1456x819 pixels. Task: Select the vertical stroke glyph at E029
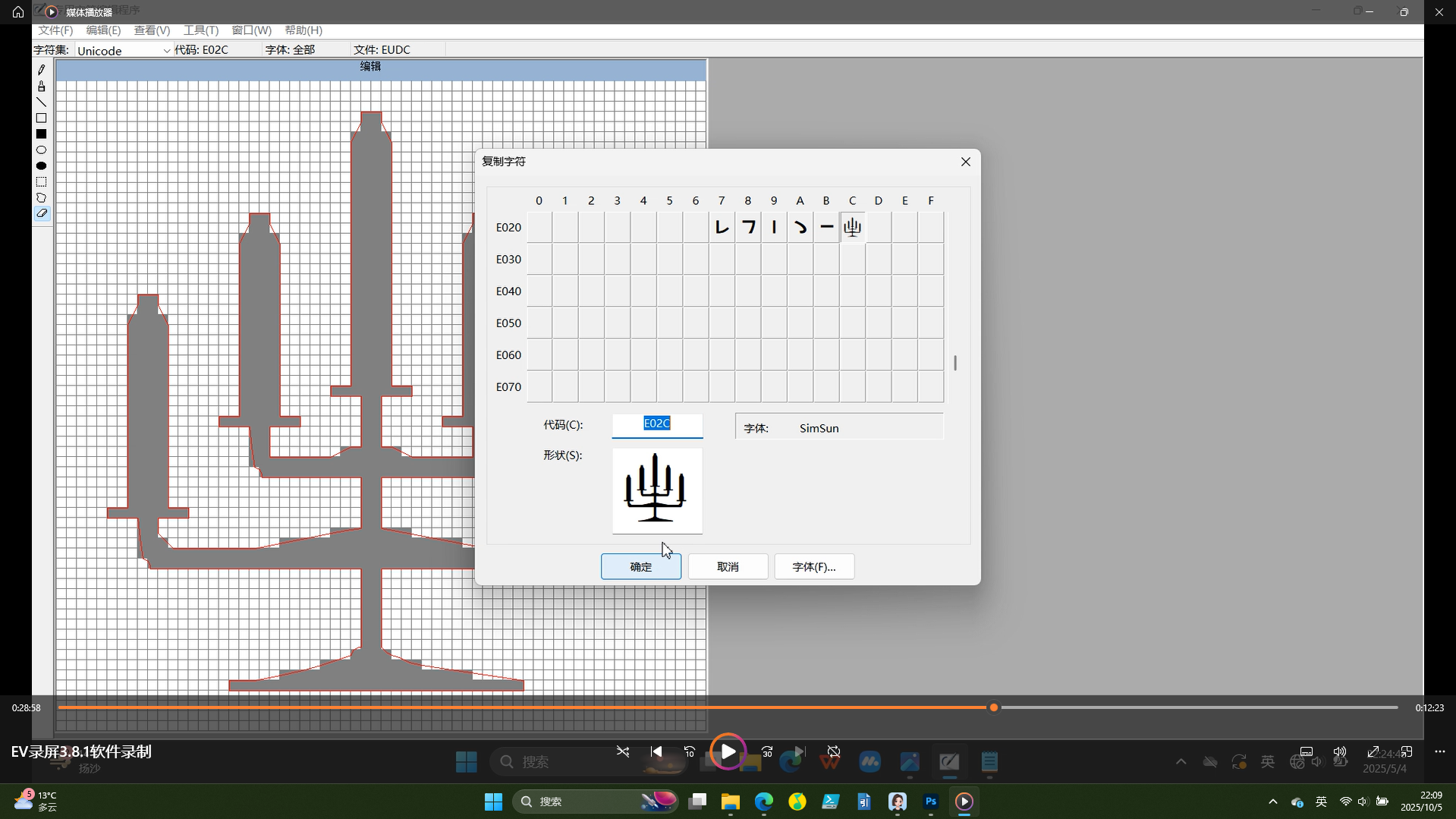[x=774, y=227]
